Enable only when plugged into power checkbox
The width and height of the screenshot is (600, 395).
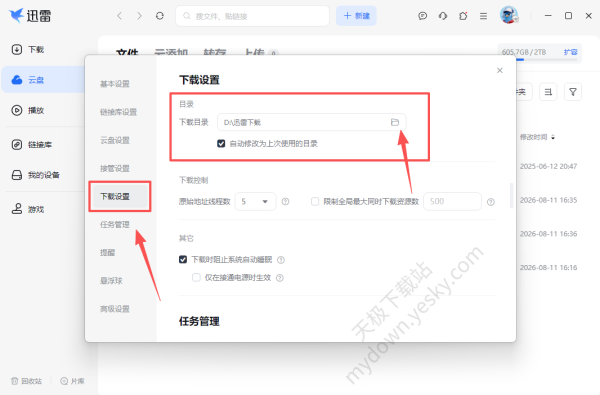tap(196, 277)
